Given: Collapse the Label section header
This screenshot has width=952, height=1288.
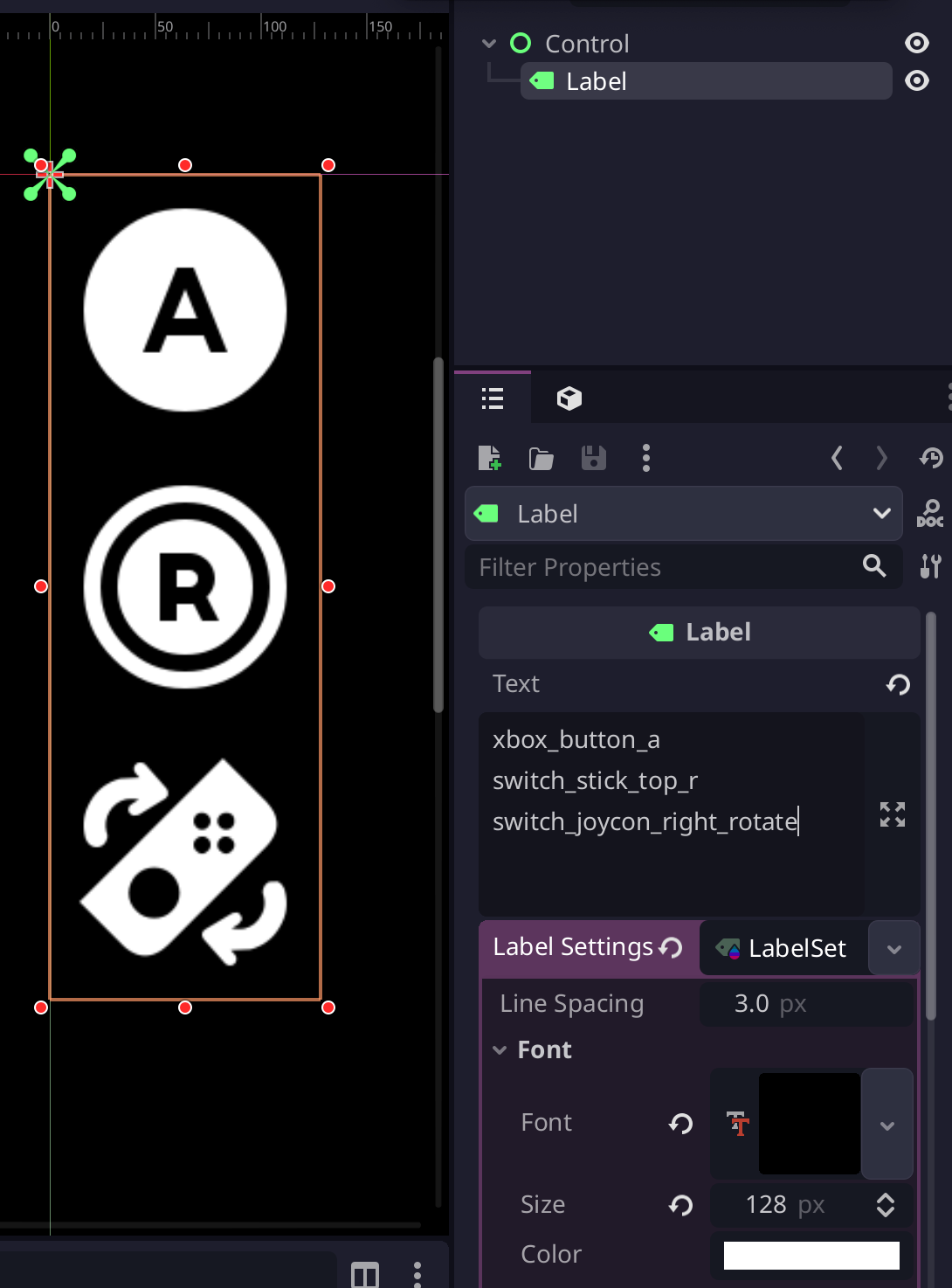Looking at the screenshot, I should point(700,632).
